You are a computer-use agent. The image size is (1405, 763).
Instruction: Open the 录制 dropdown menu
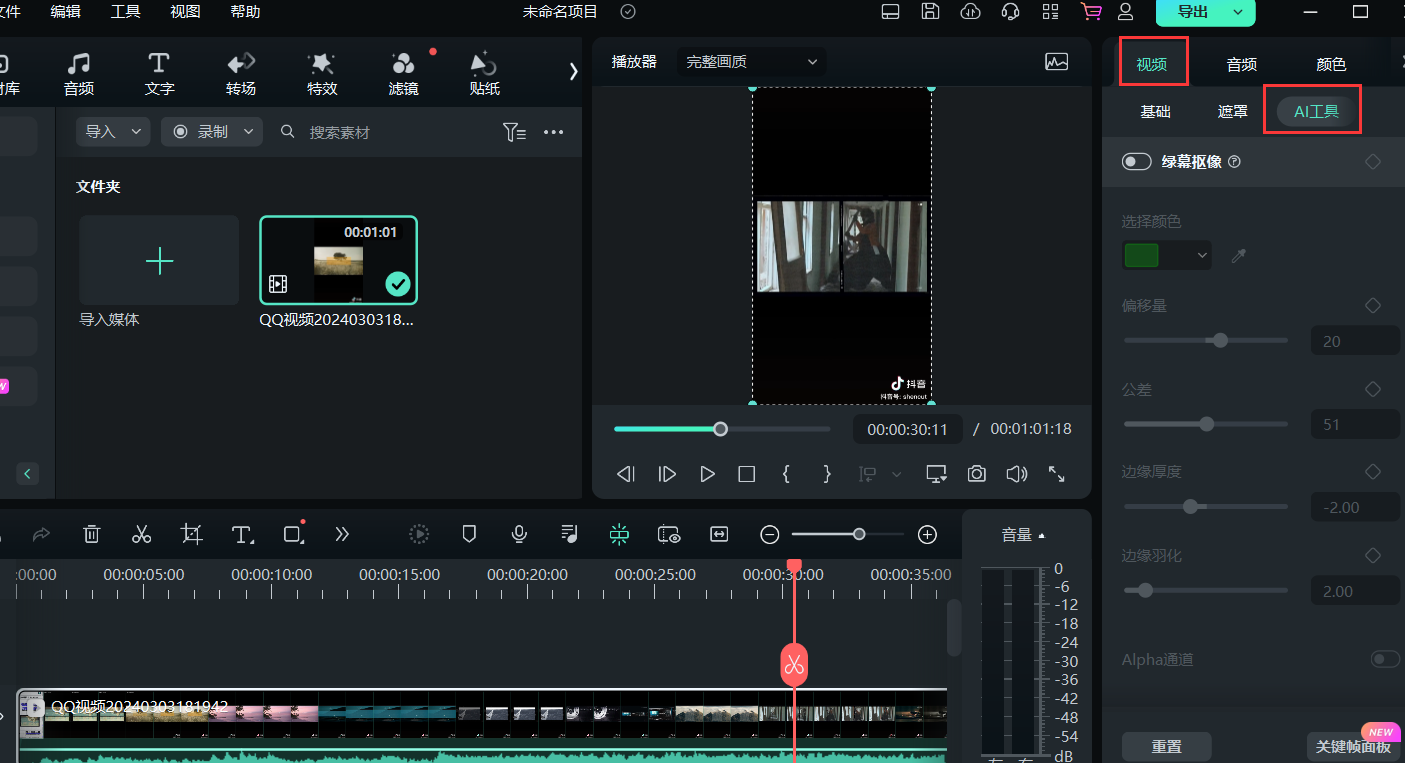[x=212, y=132]
